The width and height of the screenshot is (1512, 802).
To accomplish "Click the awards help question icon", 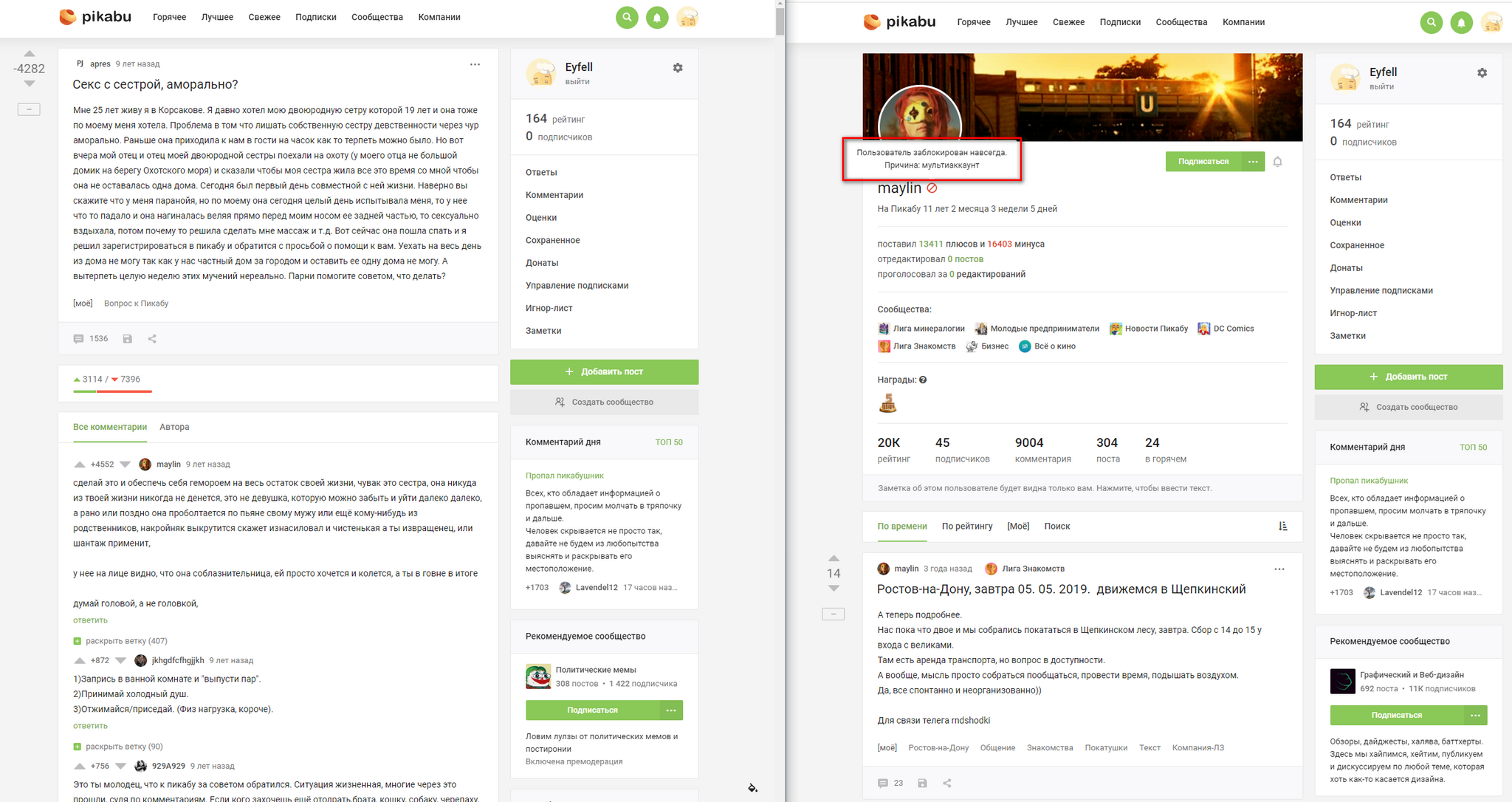I will pos(923,380).
